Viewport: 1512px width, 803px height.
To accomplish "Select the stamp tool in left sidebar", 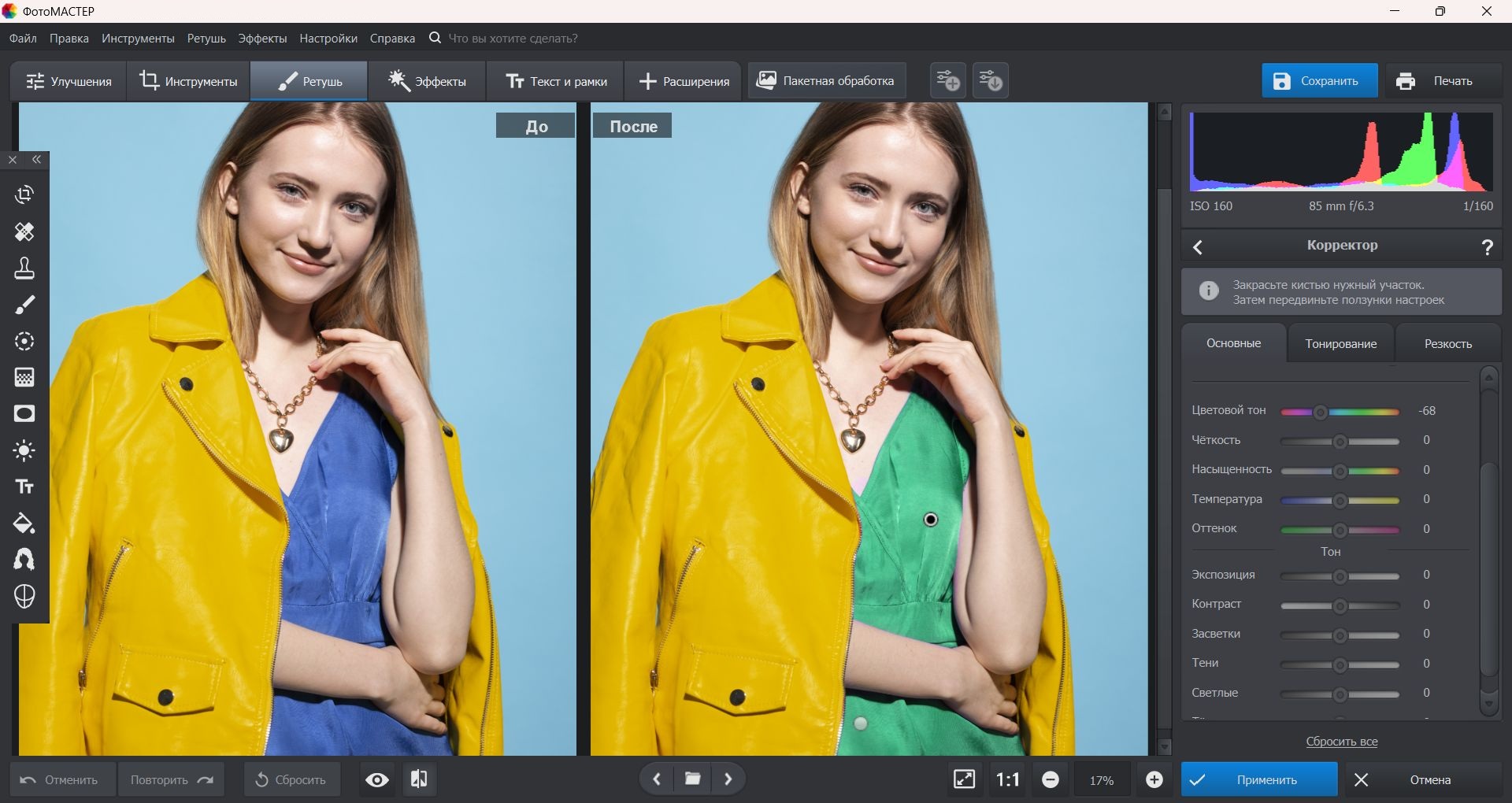I will (x=24, y=268).
